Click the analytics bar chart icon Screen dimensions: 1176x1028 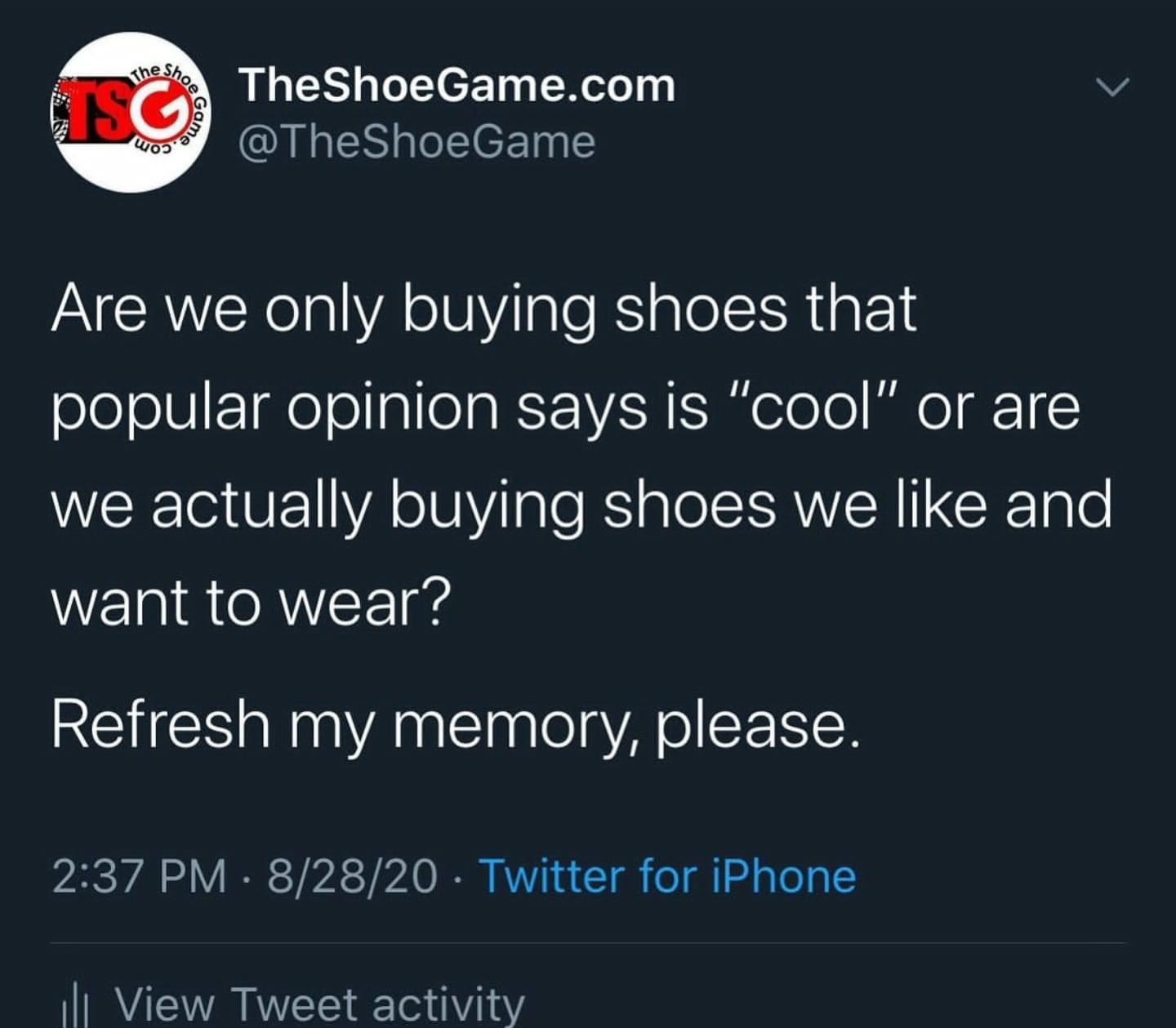click(76, 1006)
